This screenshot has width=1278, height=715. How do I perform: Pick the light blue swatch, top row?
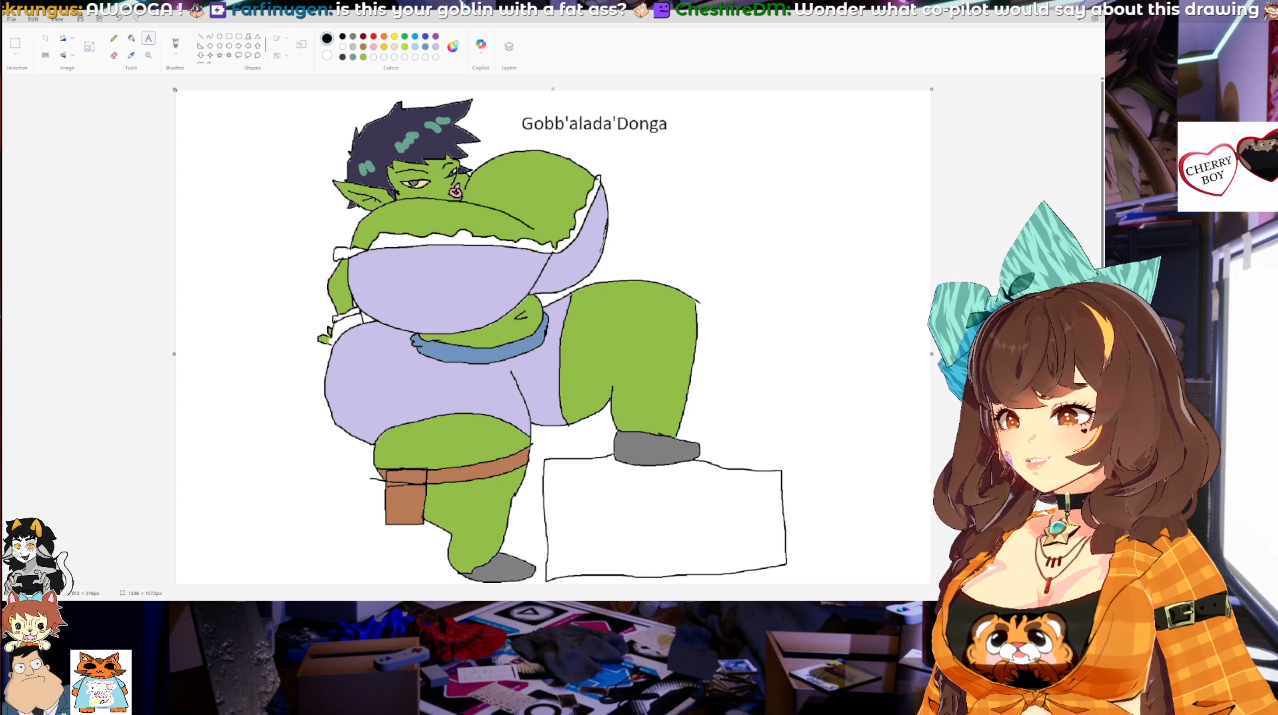pyautogui.click(x=415, y=36)
